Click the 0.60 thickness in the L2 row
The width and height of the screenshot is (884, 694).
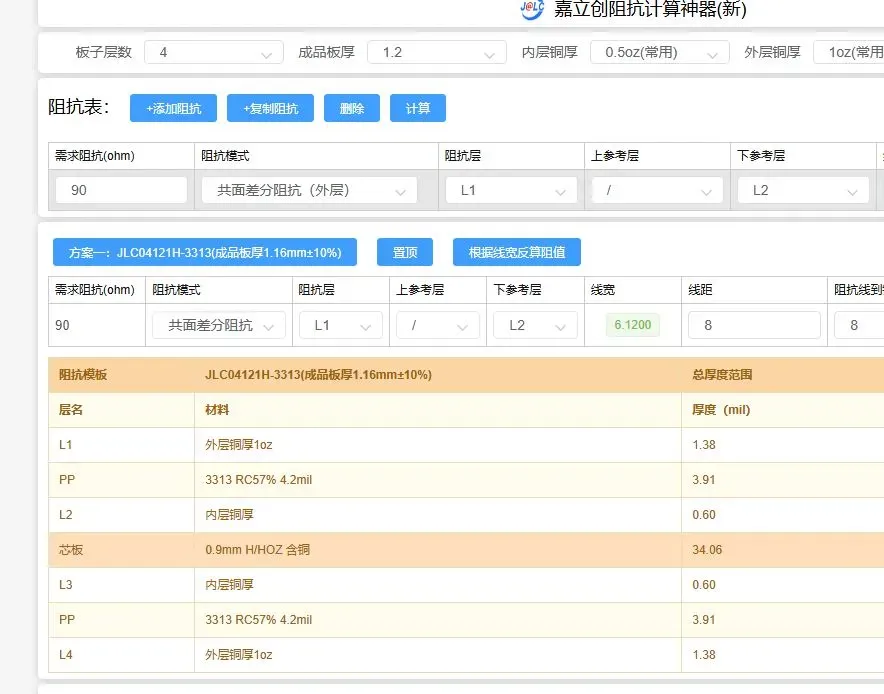(x=704, y=515)
